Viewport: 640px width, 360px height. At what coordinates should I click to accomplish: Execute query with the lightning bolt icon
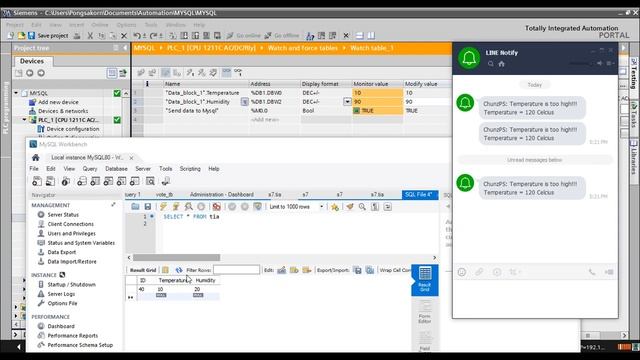(163, 207)
